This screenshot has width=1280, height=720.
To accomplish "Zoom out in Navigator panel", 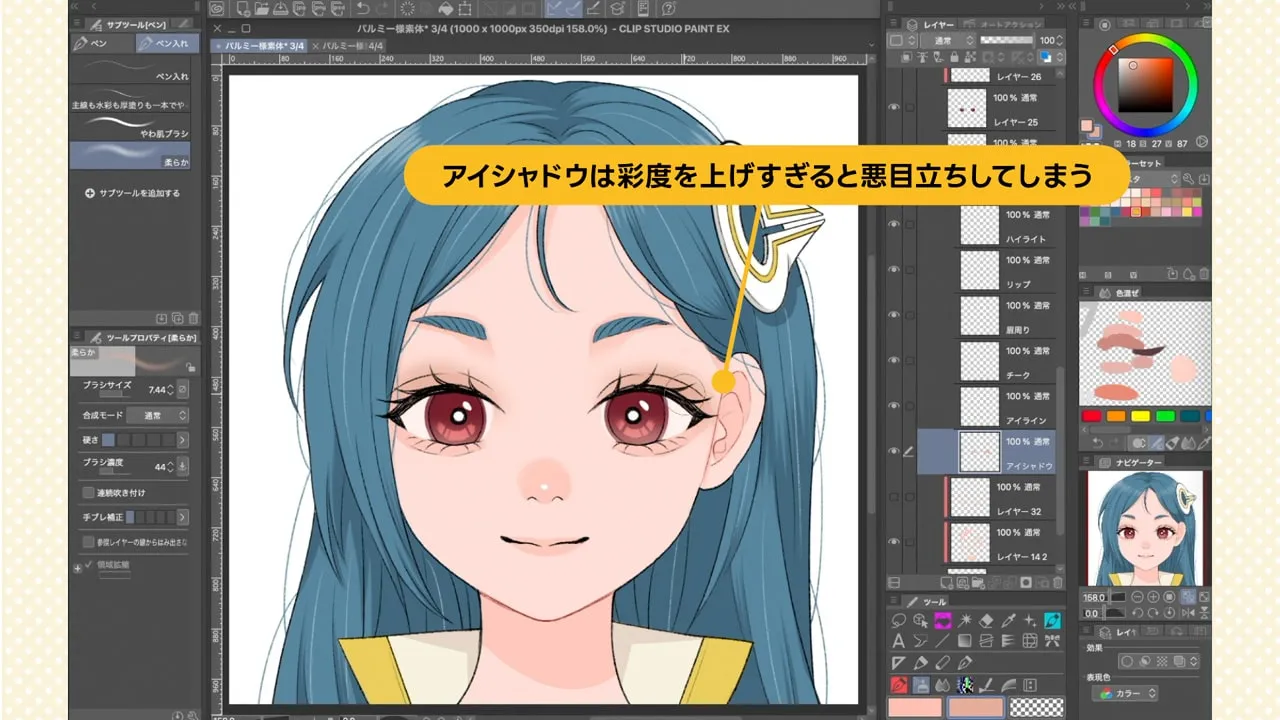I will pos(1136,597).
